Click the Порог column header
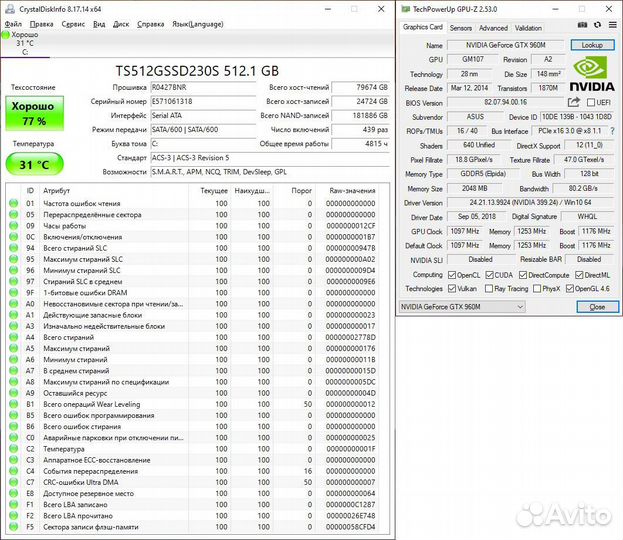Image resolution: width=623 pixels, height=540 pixels. [x=301, y=191]
